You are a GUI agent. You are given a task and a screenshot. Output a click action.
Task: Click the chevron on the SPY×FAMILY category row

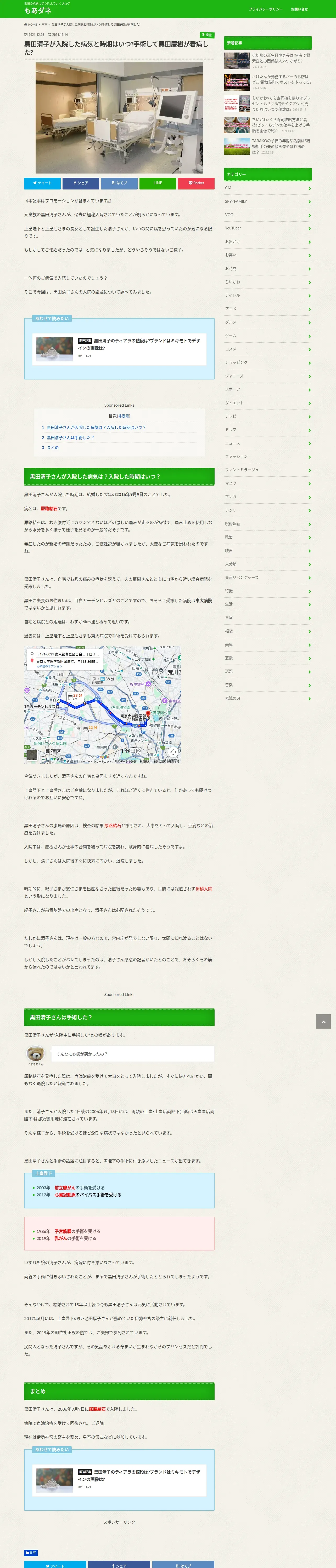[x=310, y=202]
